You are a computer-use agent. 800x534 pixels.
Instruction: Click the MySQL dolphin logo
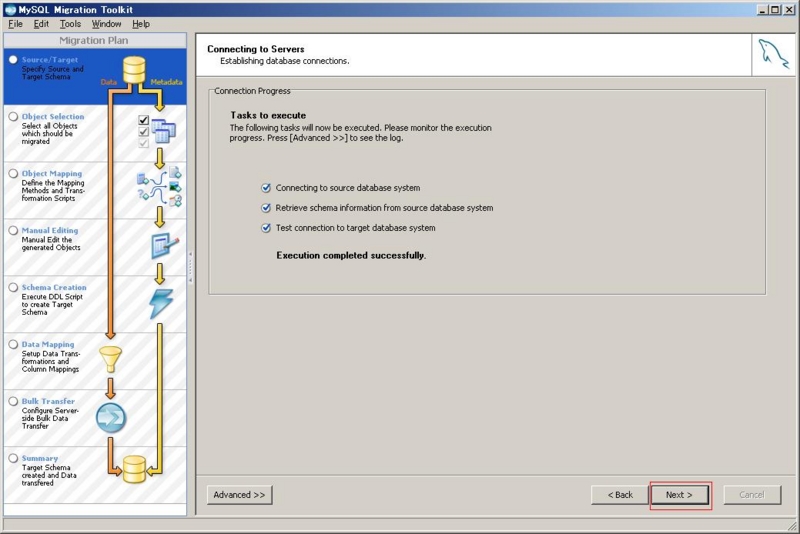[773, 54]
